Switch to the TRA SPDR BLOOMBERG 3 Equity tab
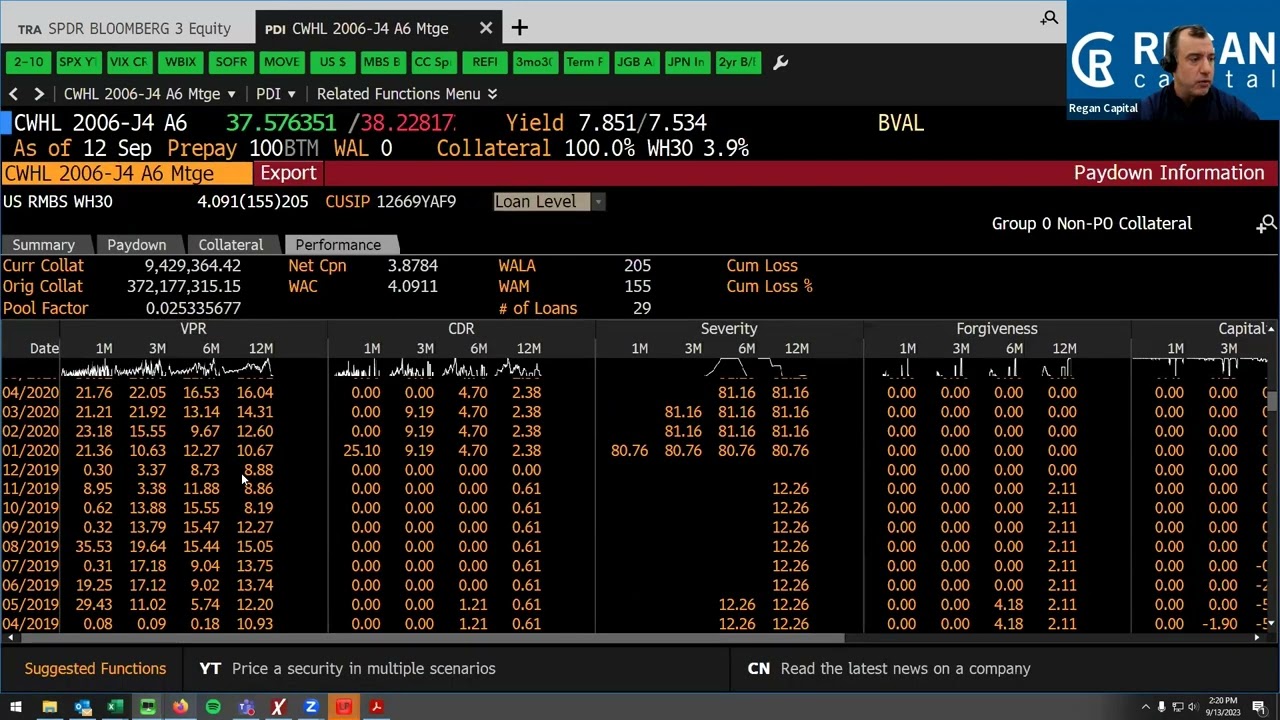1280x720 pixels. [124, 28]
